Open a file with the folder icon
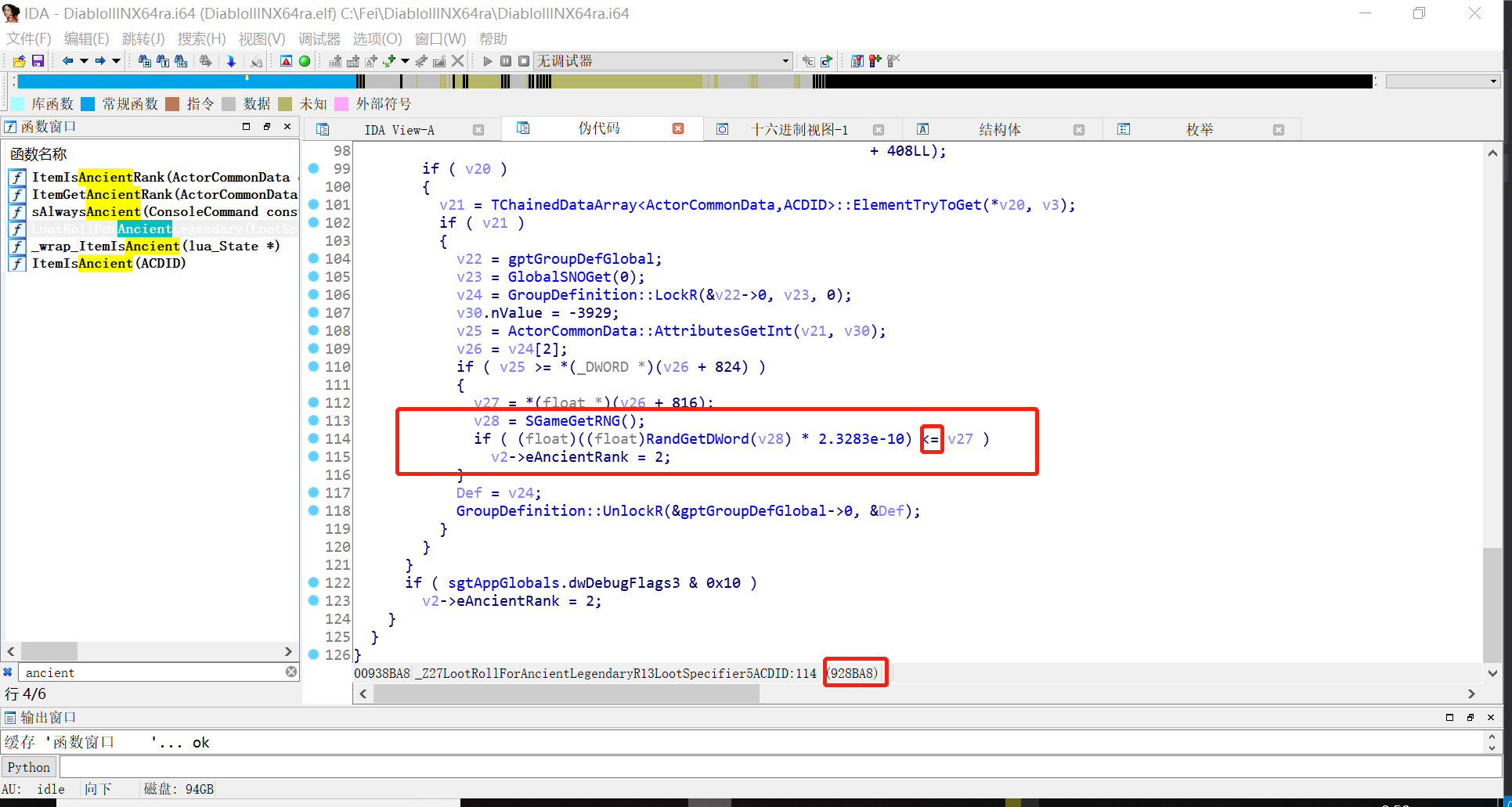This screenshot has height=807, width=1512. 20,61
